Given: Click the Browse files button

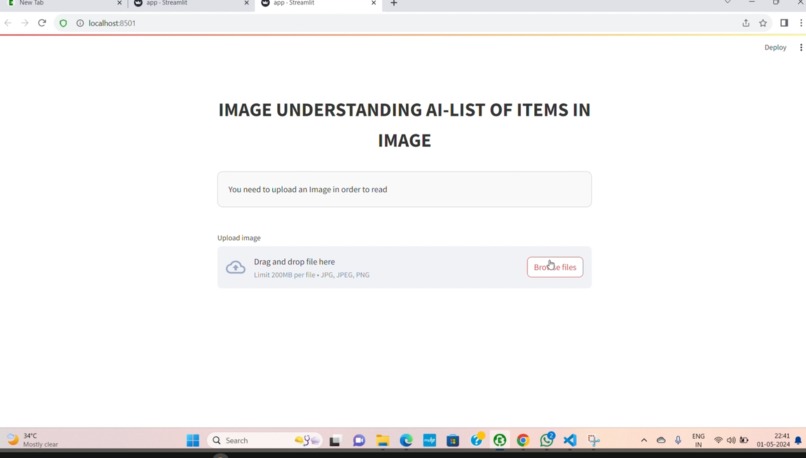Looking at the screenshot, I should tap(555, 267).
